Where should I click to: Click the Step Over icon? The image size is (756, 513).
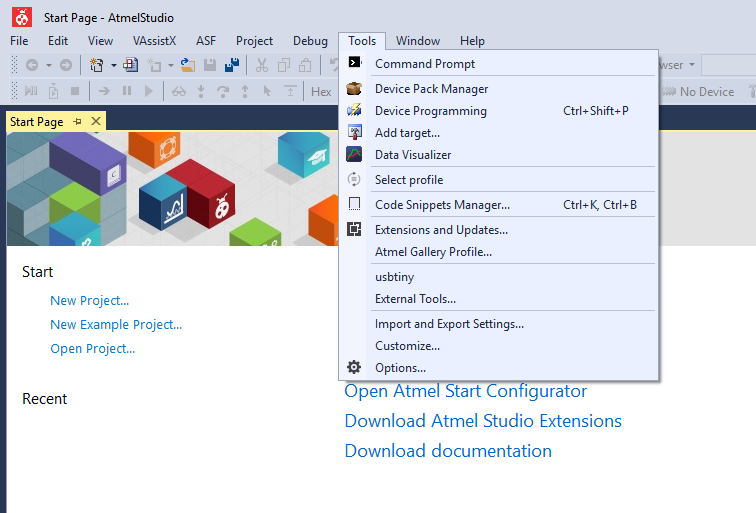click(223, 91)
